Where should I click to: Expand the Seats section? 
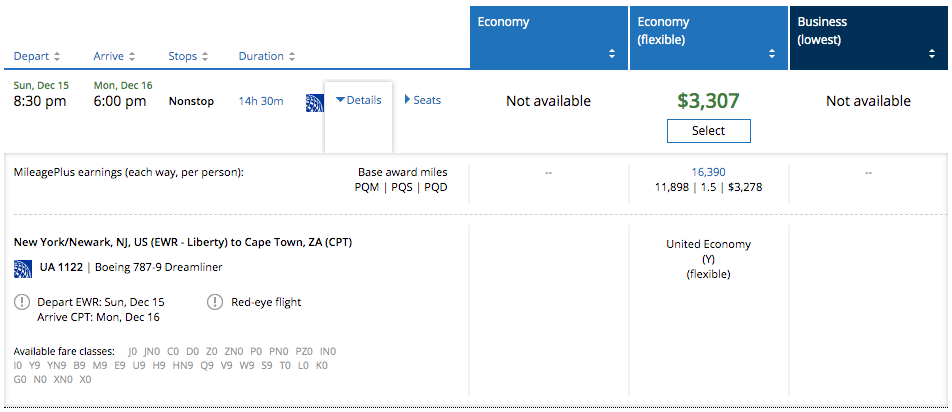[x=422, y=100]
